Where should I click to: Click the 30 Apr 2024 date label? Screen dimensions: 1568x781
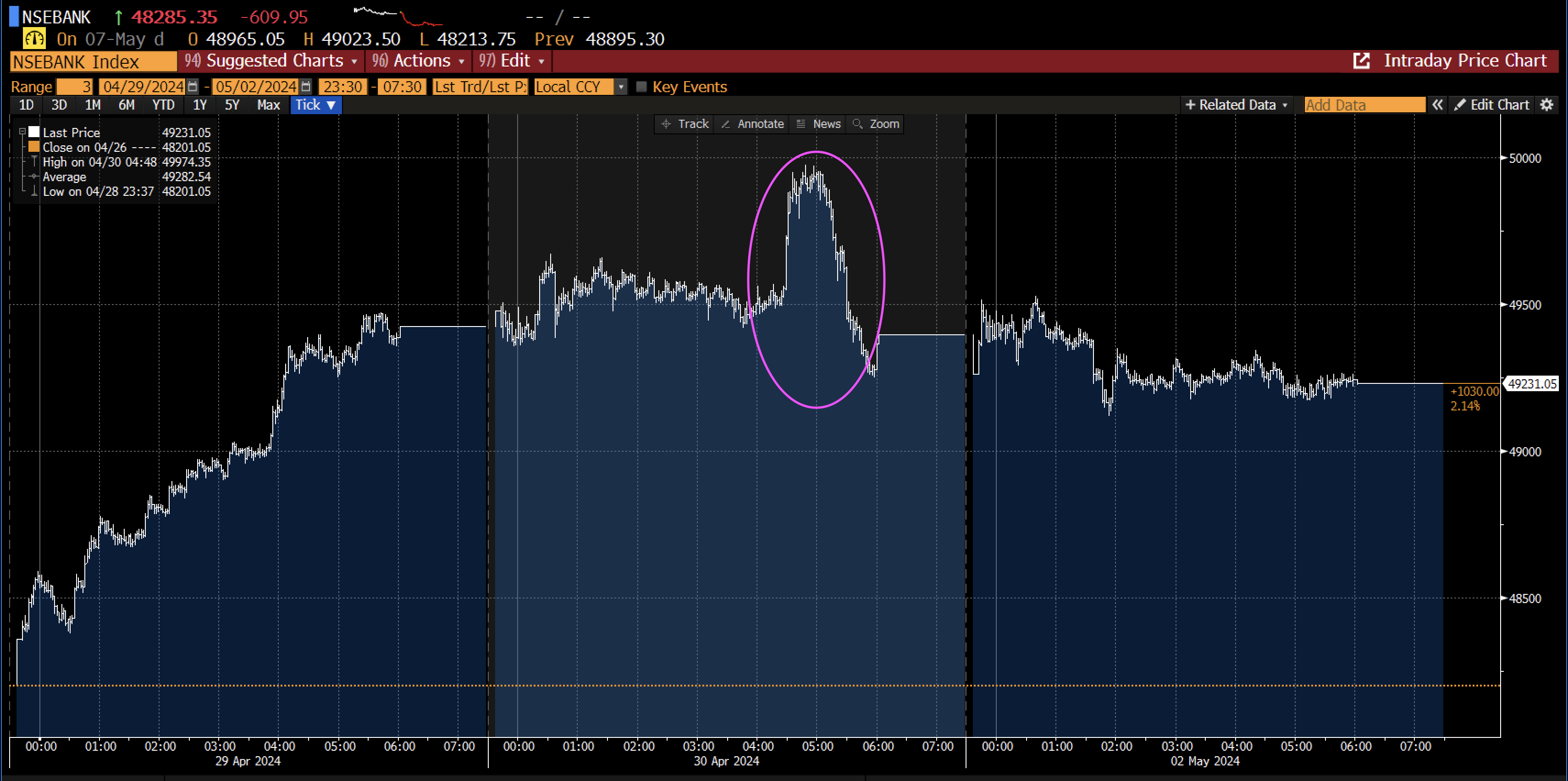(x=726, y=761)
